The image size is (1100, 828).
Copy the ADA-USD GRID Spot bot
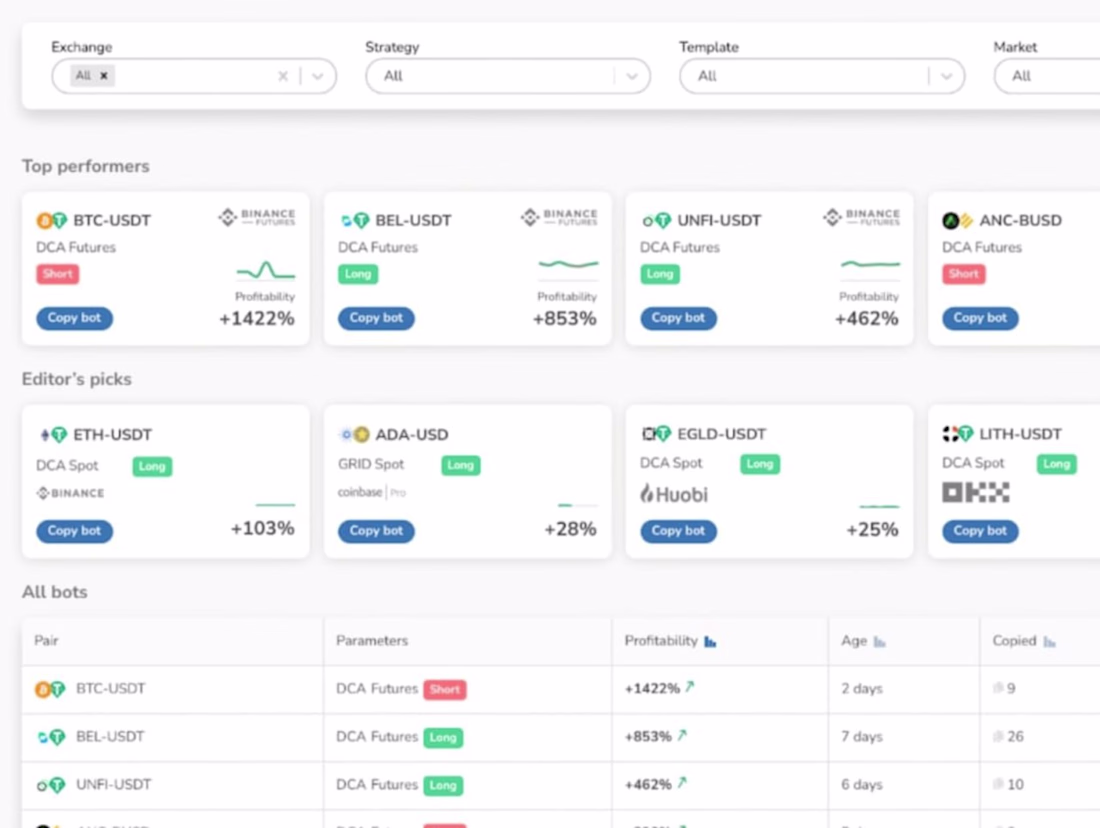pyautogui.click(x=376, y=530)
